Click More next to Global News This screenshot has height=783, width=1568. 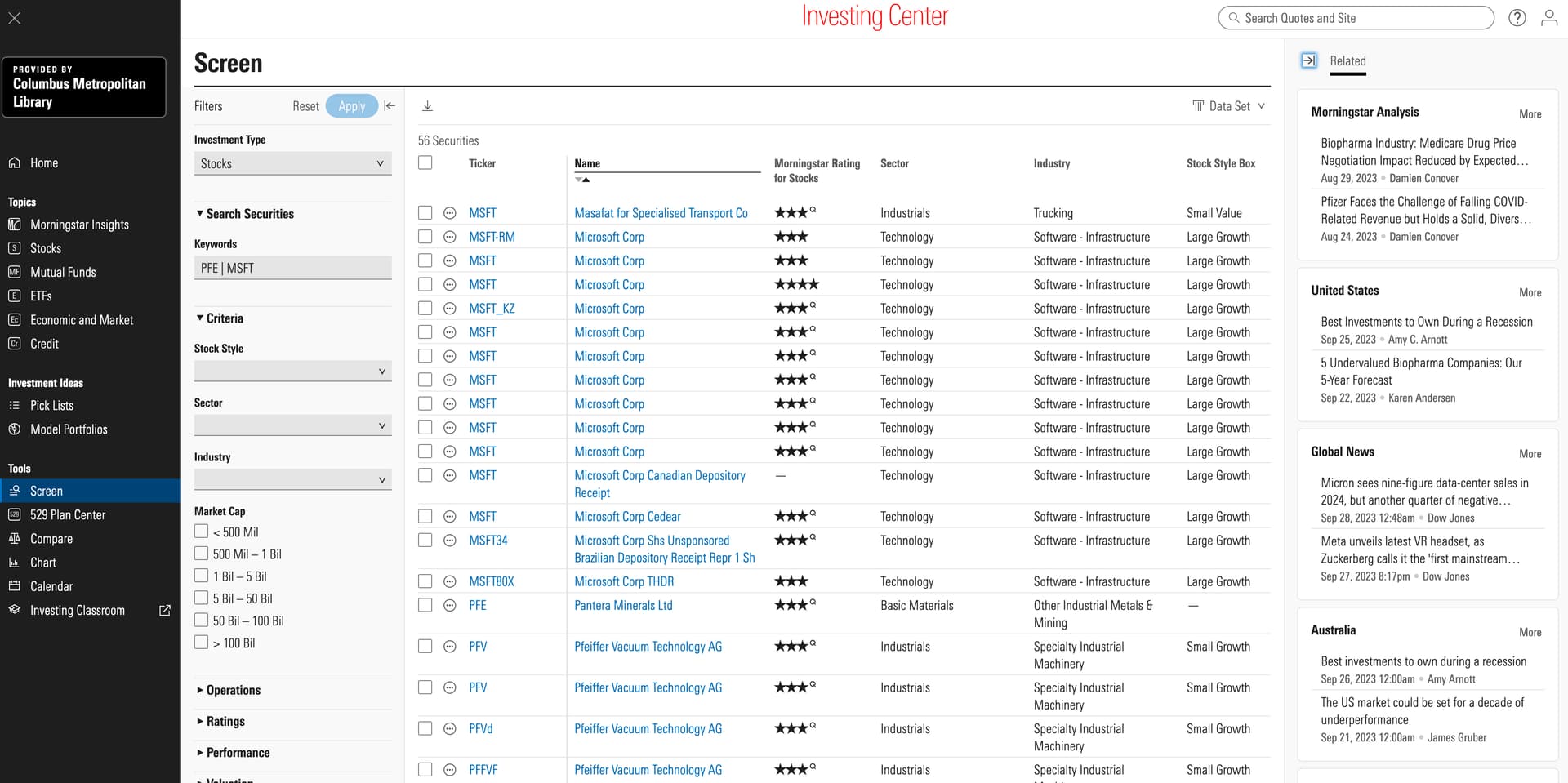coord(1530,453)
